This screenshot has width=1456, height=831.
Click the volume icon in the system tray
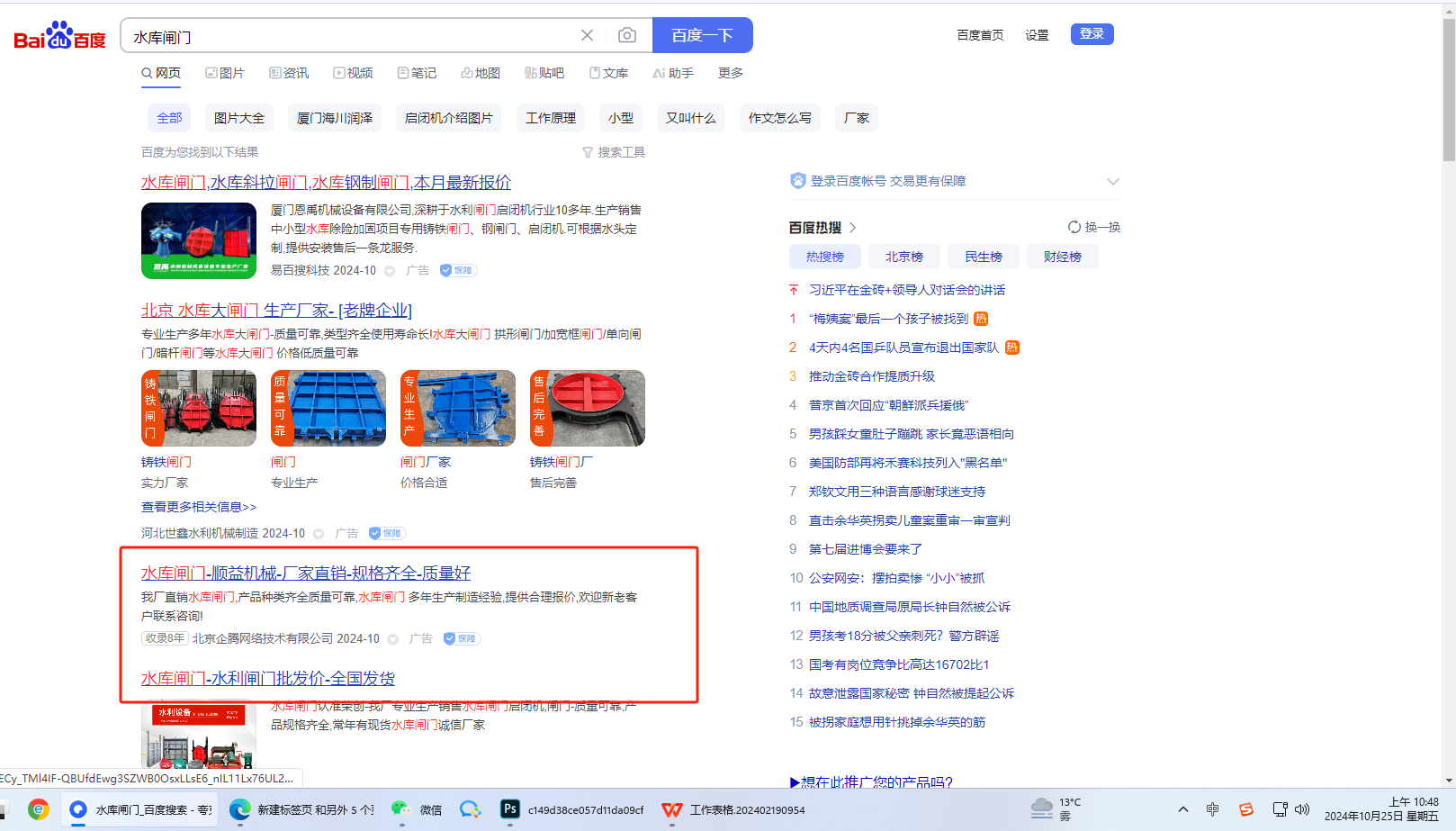tap(1302, 809)
